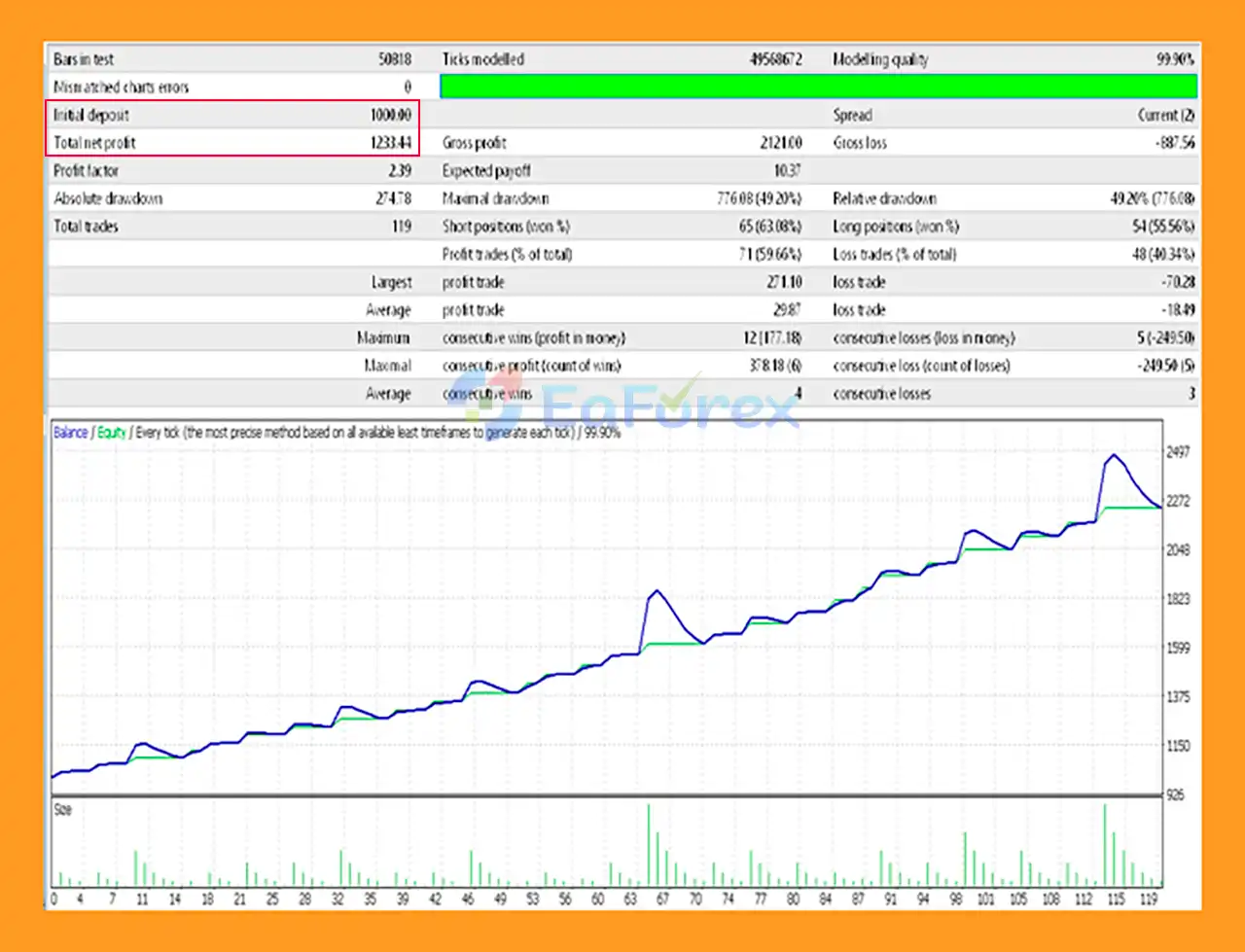This screenshot has height=952, width=1245.
Task: Click the Ticks modelled label
Action: (x=483, y=59)
